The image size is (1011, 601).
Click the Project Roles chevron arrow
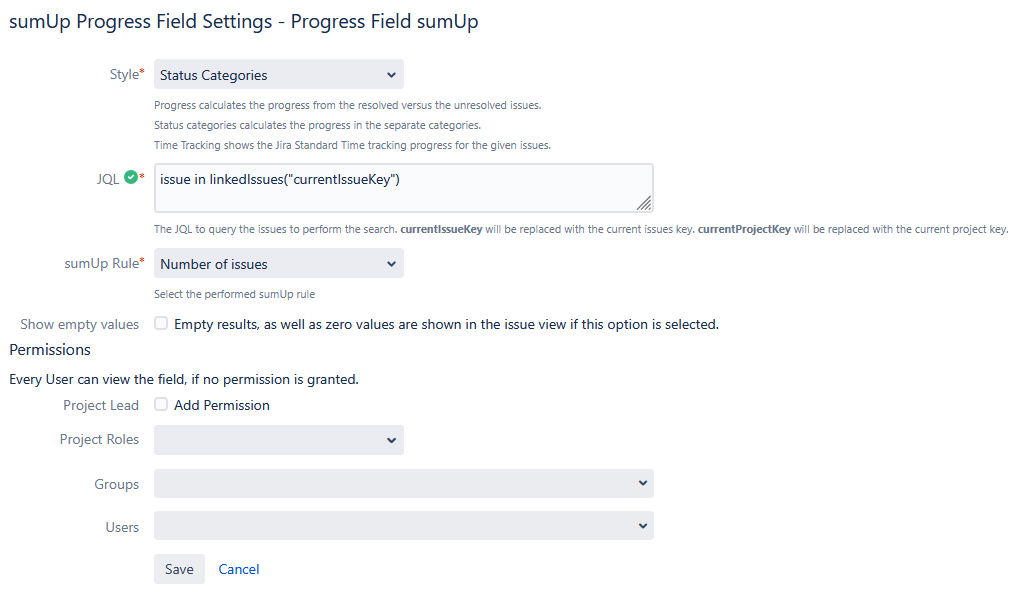(x=390, y=440)
